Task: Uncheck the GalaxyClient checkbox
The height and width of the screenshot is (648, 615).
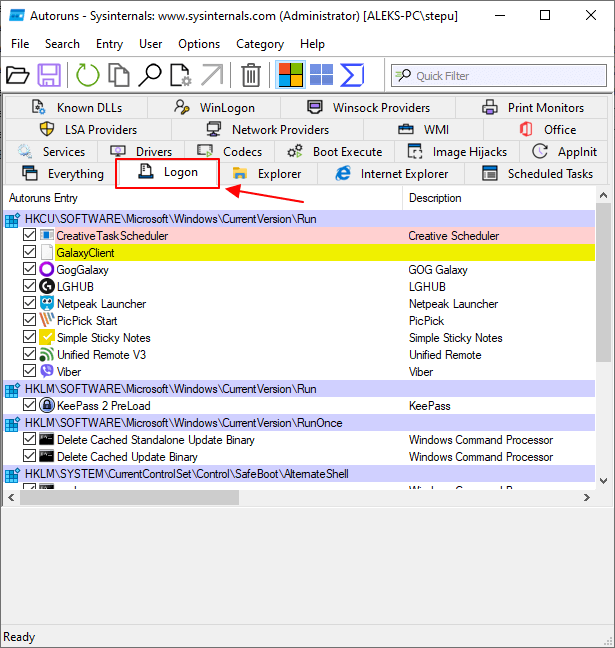Action: (29, 252)
